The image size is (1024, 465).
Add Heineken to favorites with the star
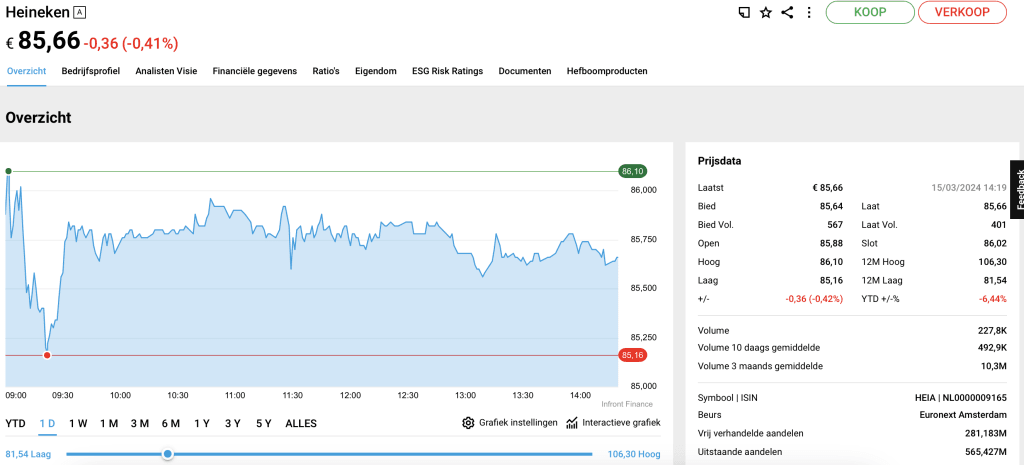point(766,13)
